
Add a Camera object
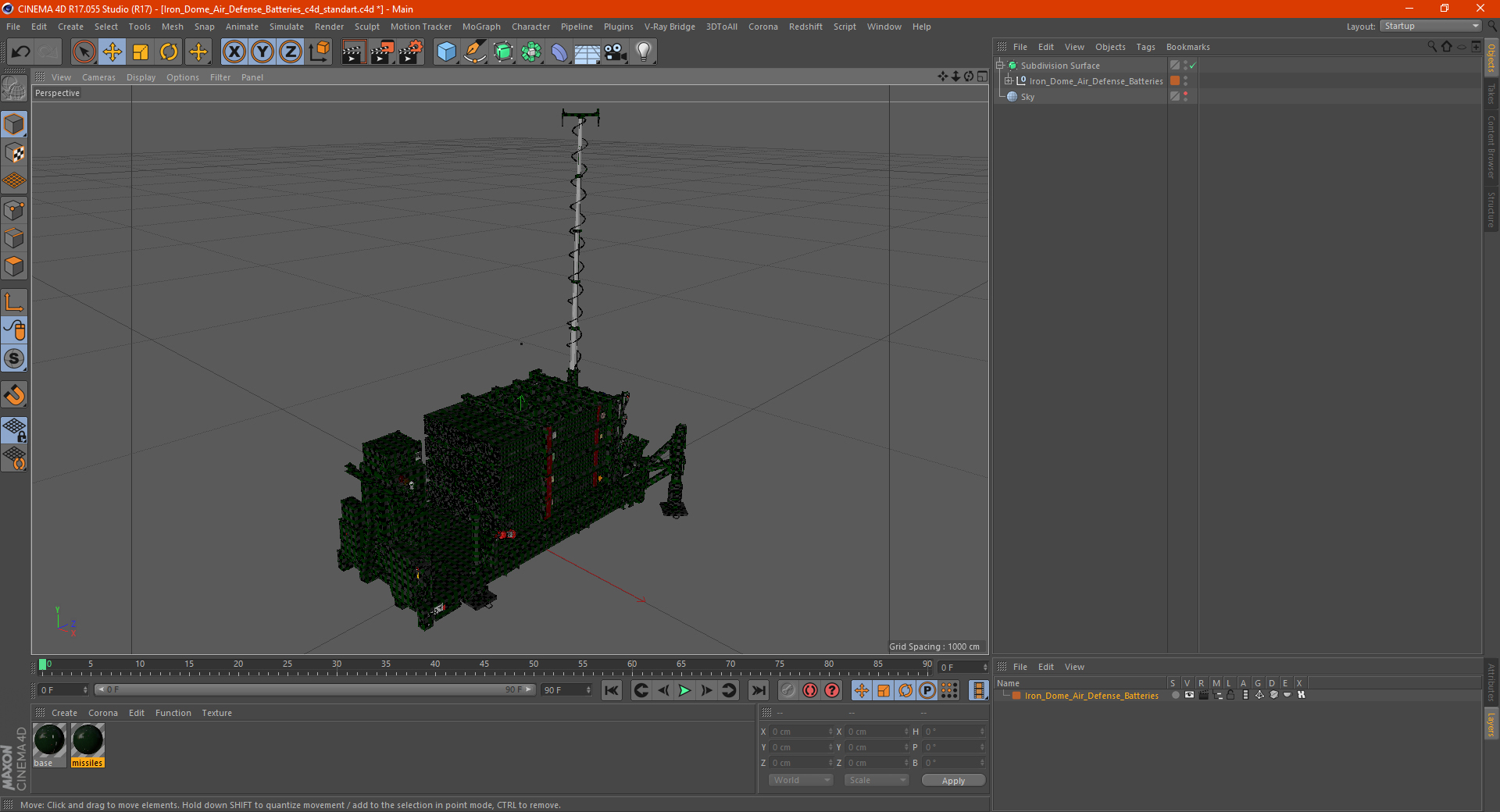(x=616, y=52)
